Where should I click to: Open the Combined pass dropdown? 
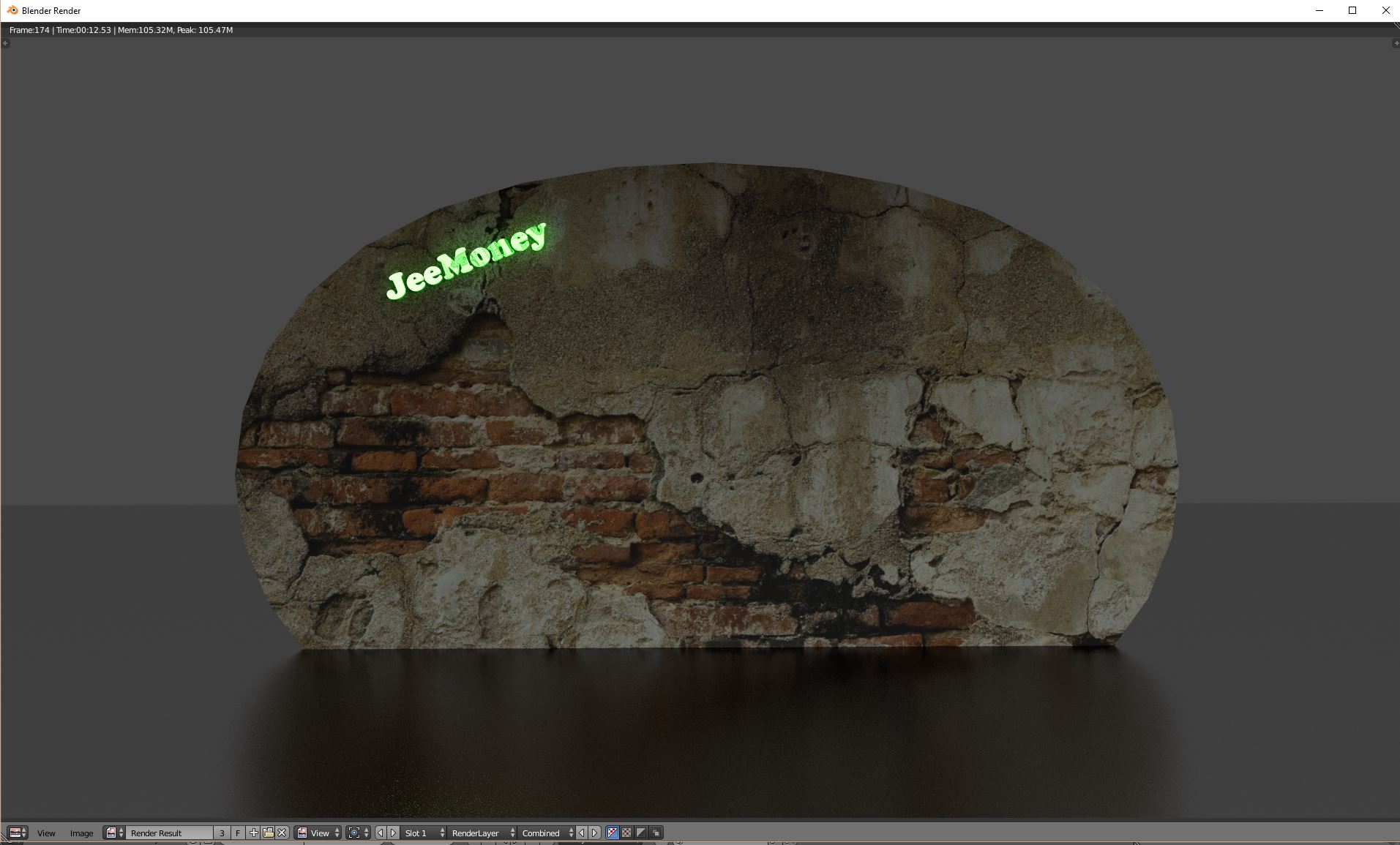point(547,833)
